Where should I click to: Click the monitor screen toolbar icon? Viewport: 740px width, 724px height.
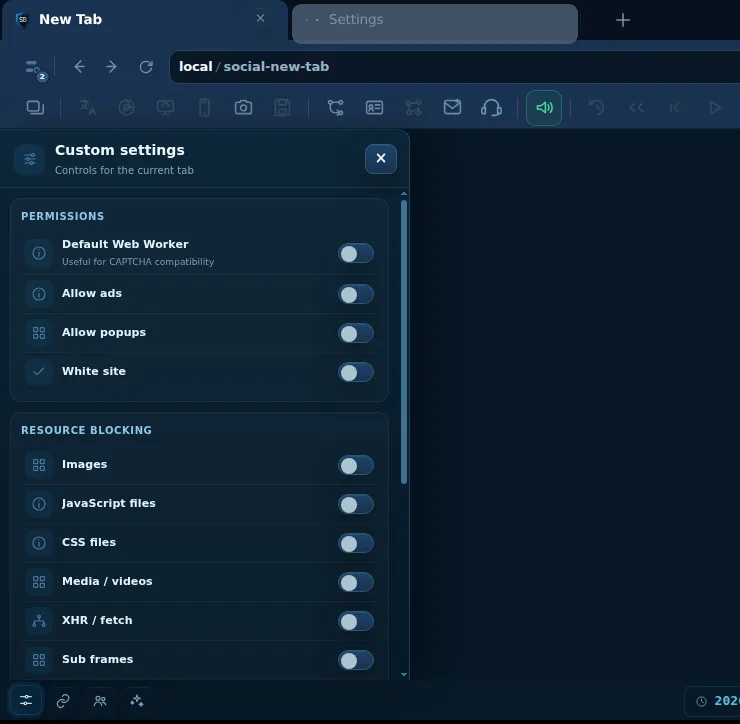[x=165, y=108]
